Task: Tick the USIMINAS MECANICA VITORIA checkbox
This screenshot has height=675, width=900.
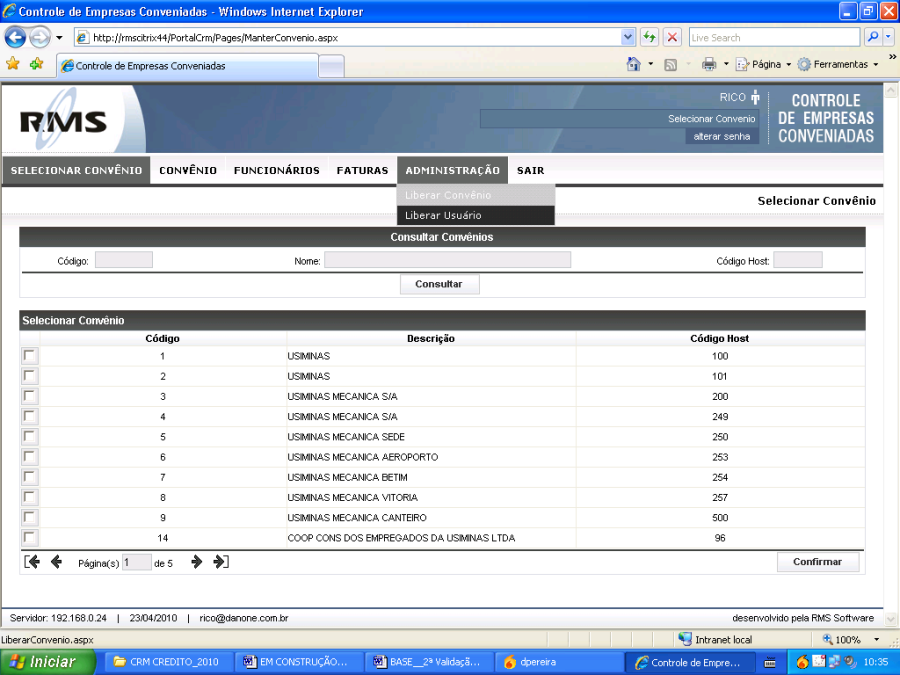Action: 29,497
